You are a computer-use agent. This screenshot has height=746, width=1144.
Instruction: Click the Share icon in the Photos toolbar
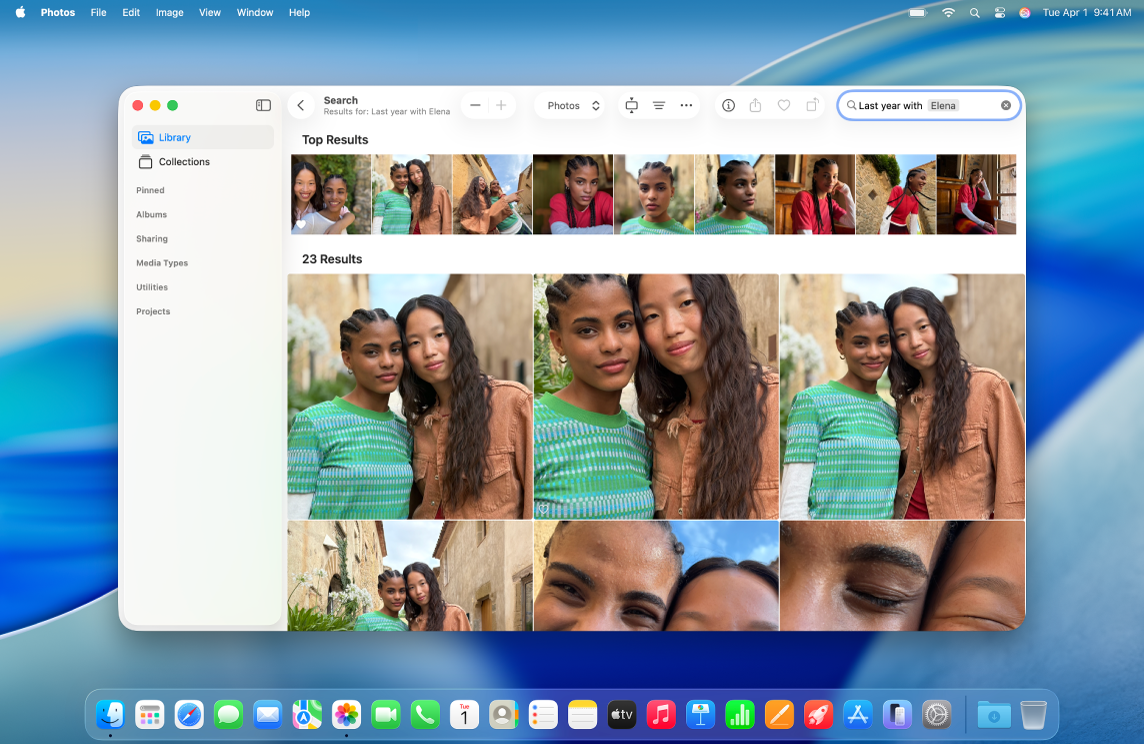[756, 105]
